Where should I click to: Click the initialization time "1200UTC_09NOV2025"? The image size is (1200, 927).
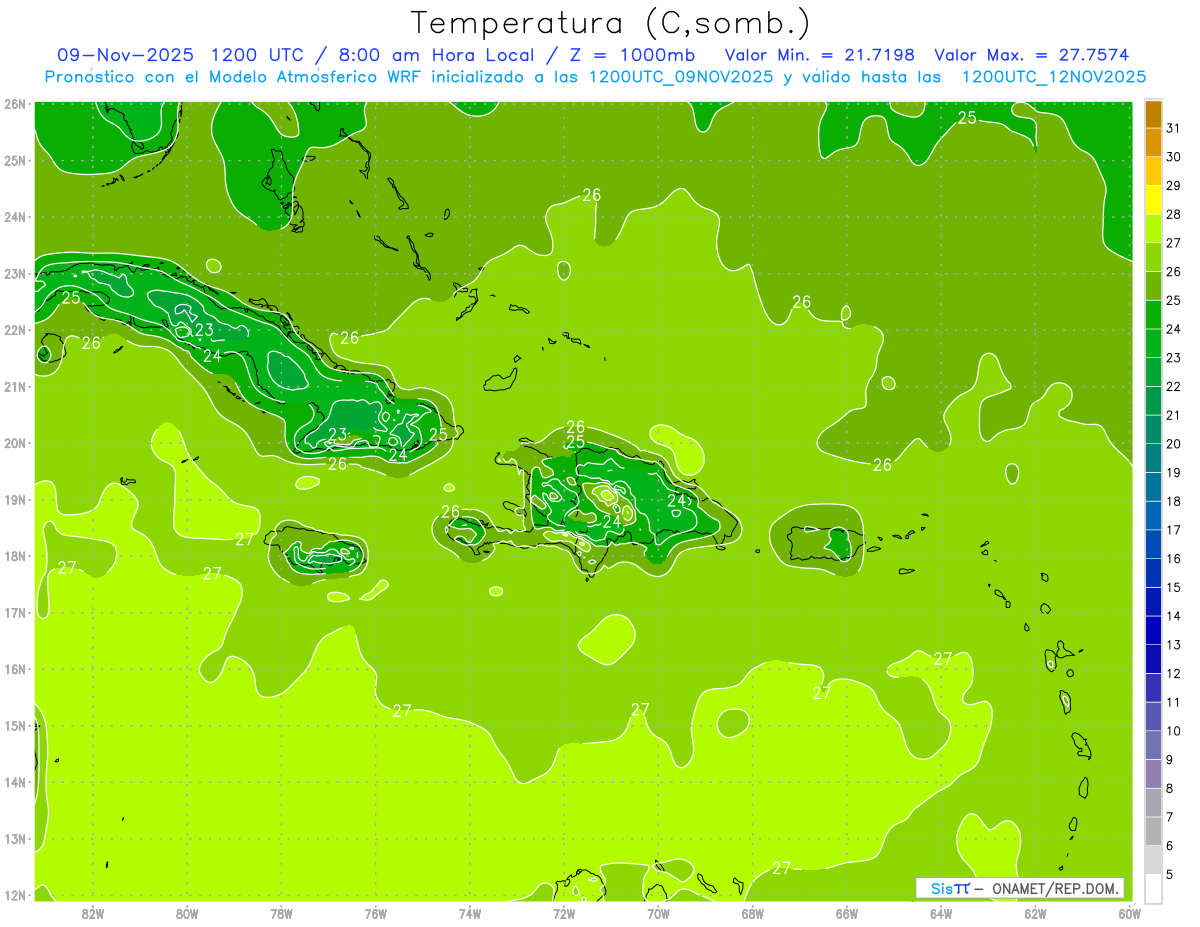(x=680, y=77)
